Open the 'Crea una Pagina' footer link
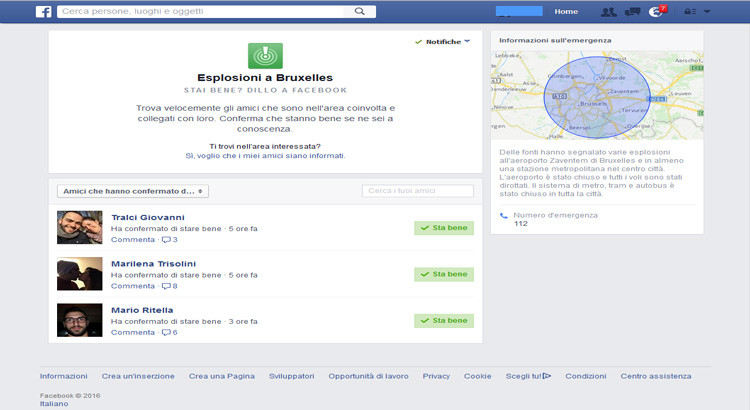Viewport: 750px width, 410px height. tap(221, 377)
